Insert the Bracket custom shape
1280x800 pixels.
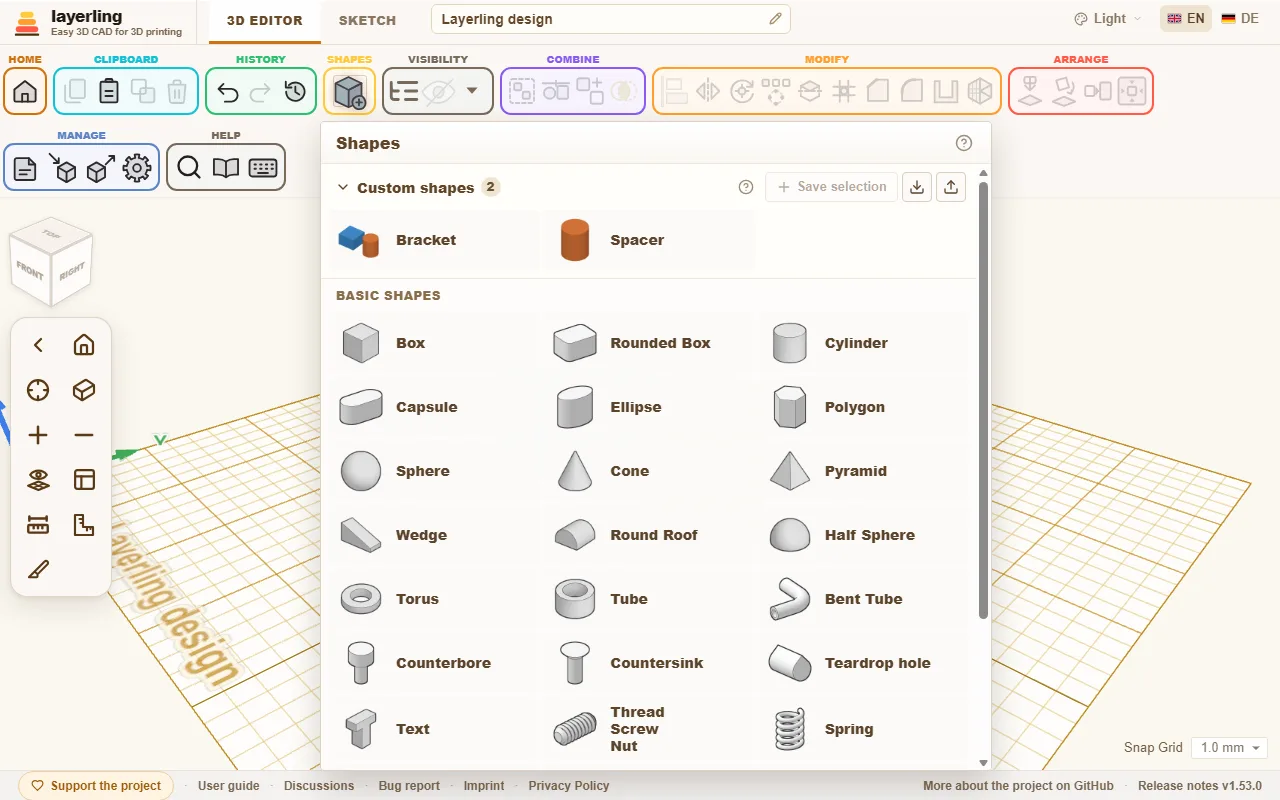point(435,240)
